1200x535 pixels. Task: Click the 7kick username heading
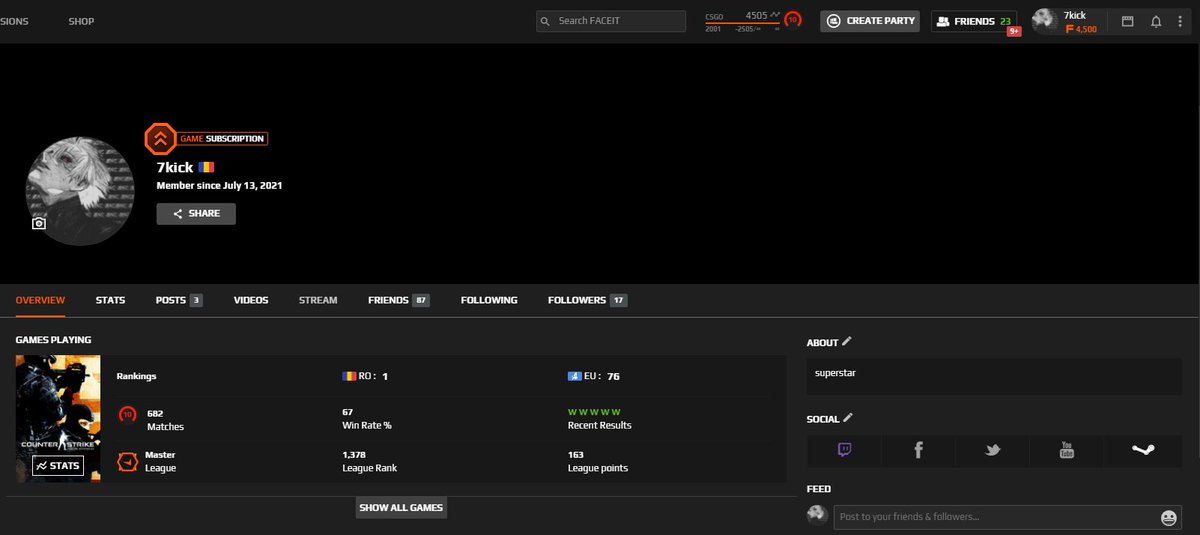175,167
